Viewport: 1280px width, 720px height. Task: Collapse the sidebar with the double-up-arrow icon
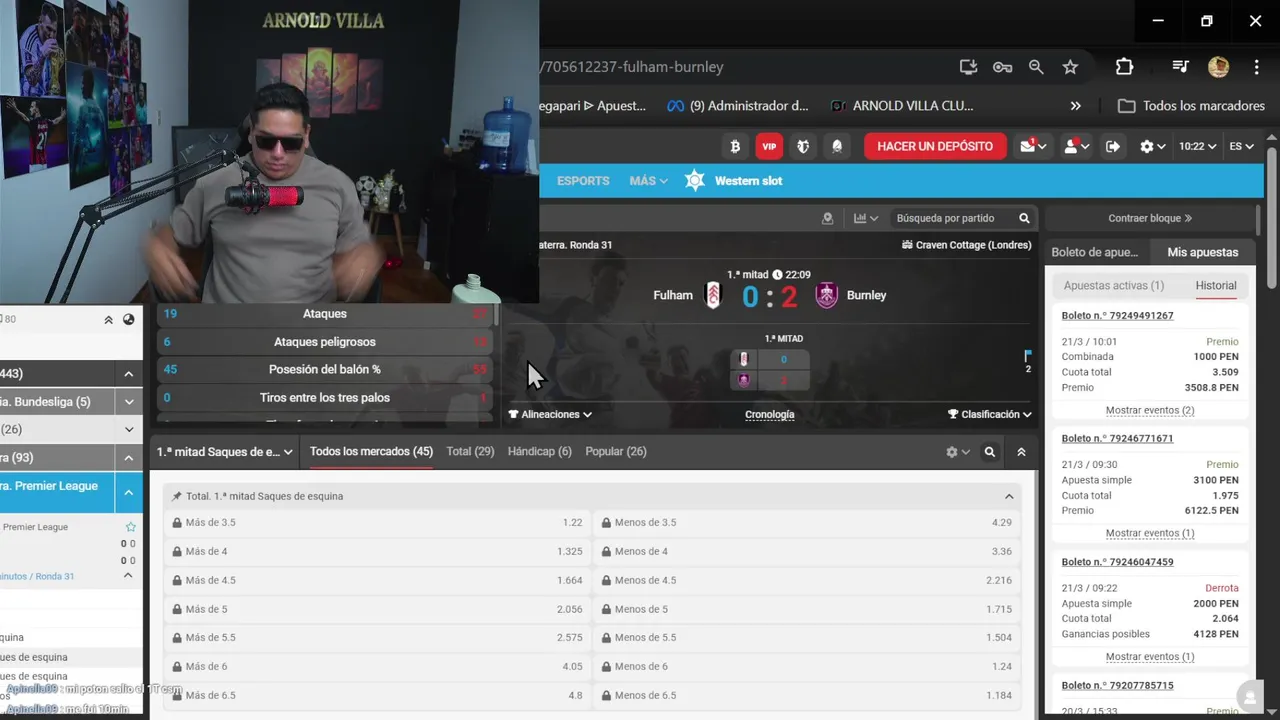(108, 320)
